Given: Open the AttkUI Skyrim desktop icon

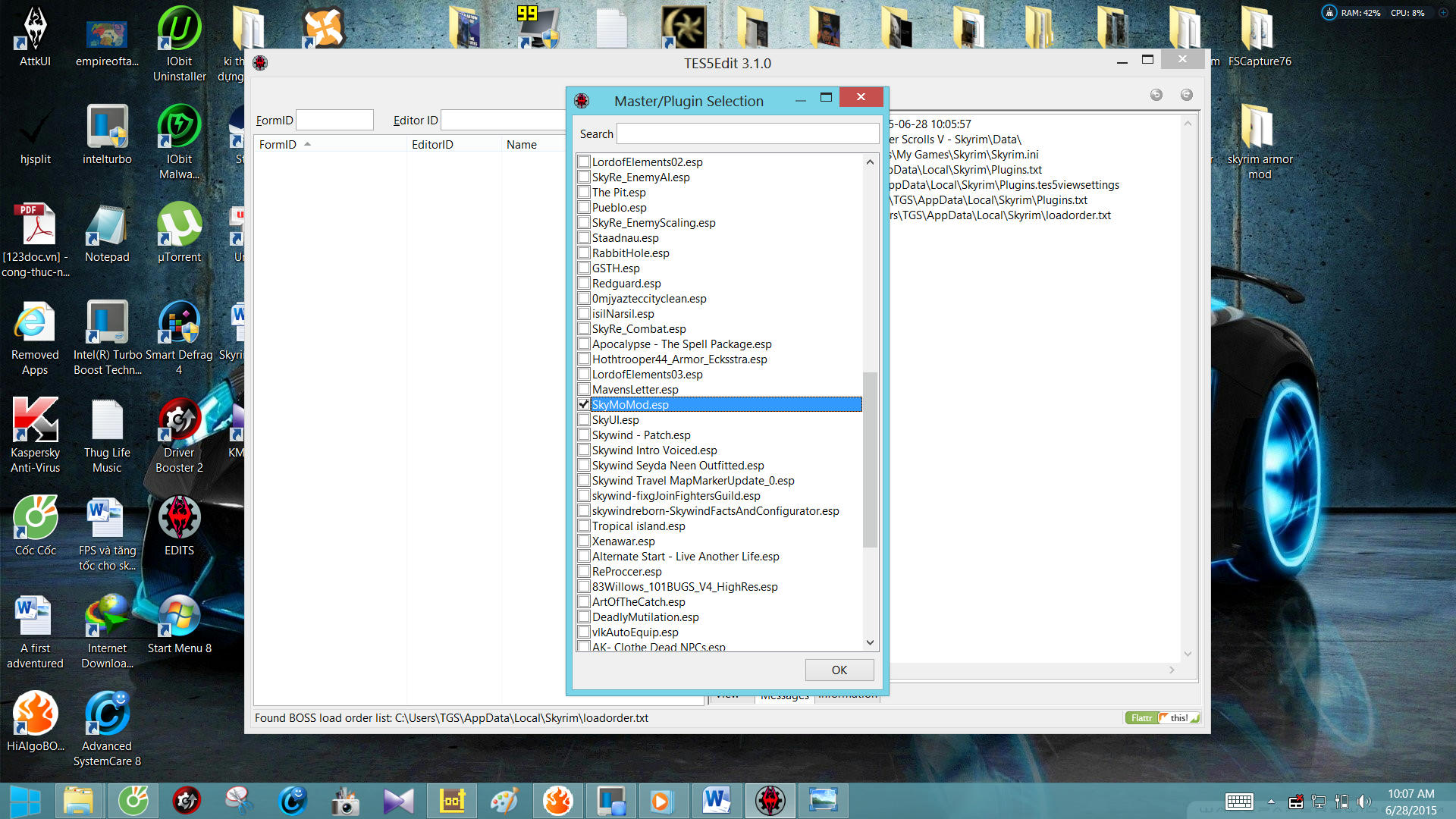Looking at the screenshot, I should (35, 36).
